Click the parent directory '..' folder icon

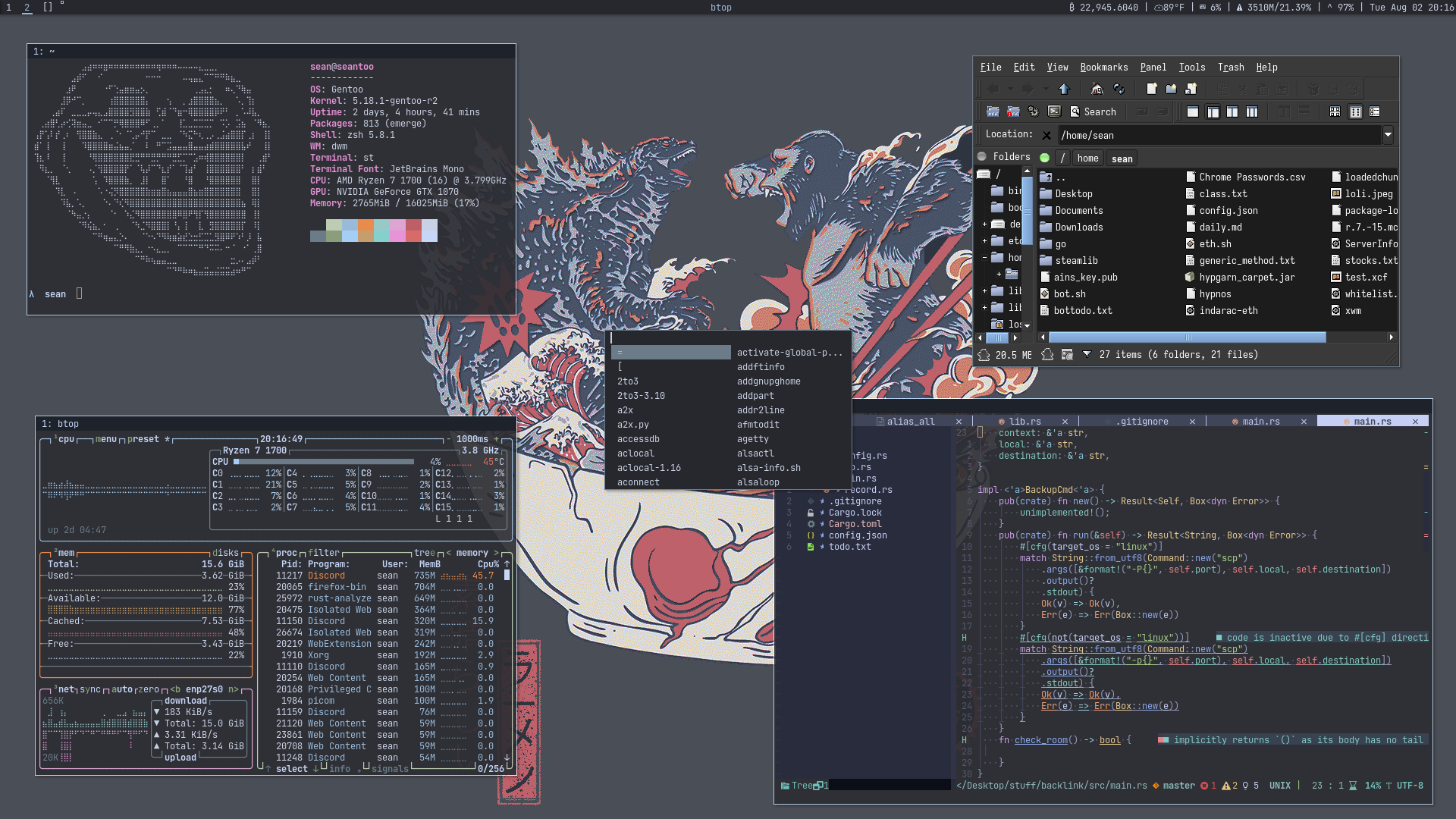click(x=1046, y=177)
